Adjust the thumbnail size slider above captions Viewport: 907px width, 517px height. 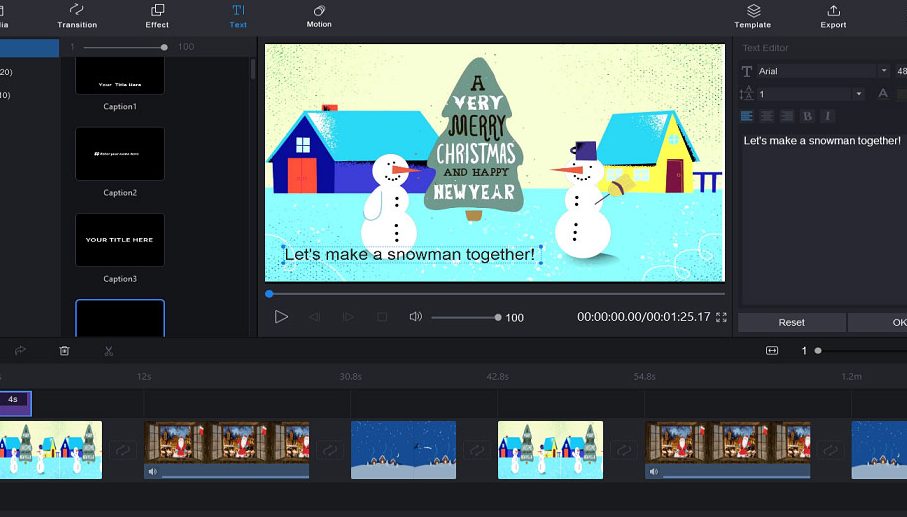point(124,47)
